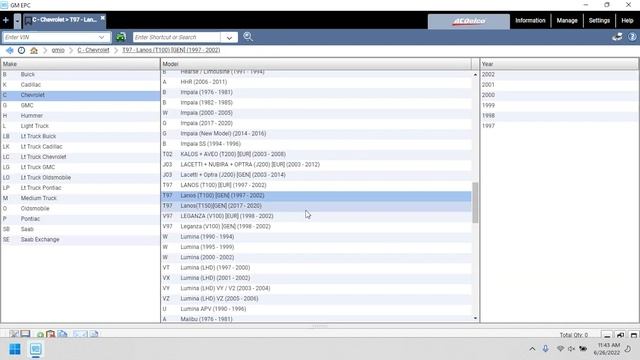
Task: Click the T97 - Lanos (T100) [GEN] breadcrumb link
Action: click(x=171, y=50)
